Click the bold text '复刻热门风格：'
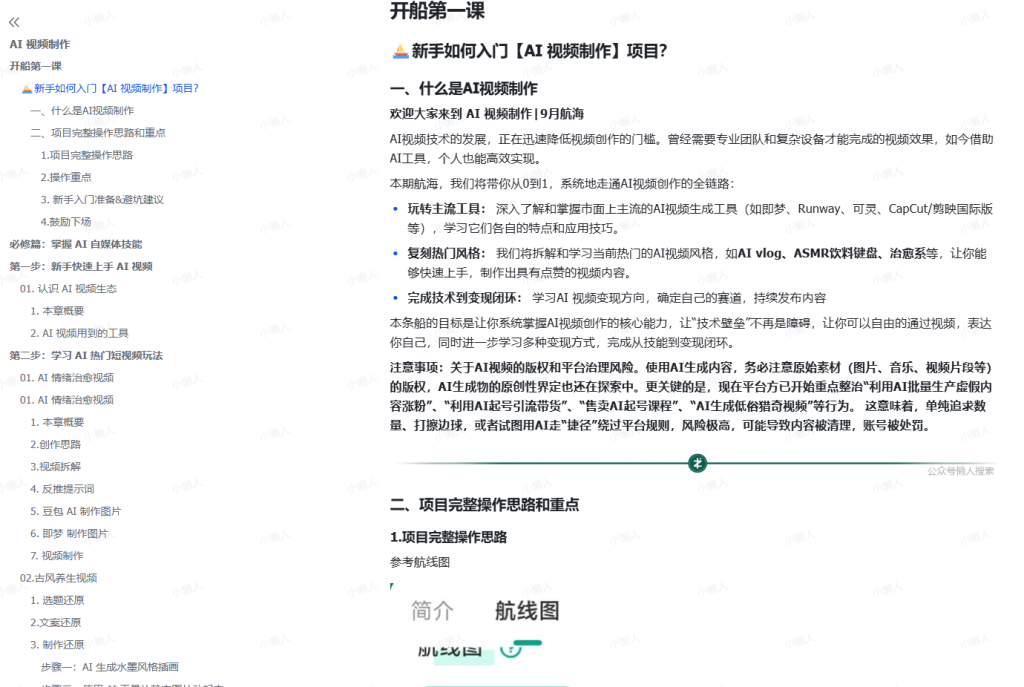The width and height of the screenshot is (1024, 687). click(447, 253)
